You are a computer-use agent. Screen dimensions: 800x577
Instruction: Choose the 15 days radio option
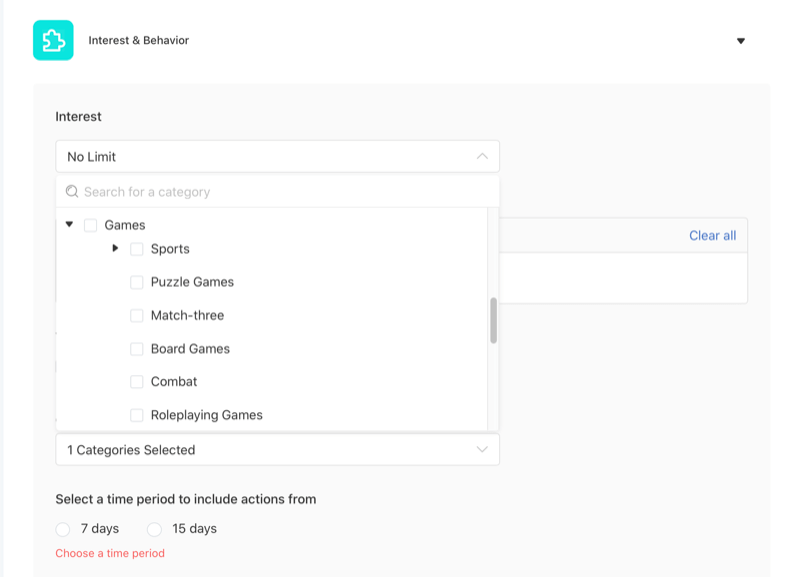pos(155,529)
